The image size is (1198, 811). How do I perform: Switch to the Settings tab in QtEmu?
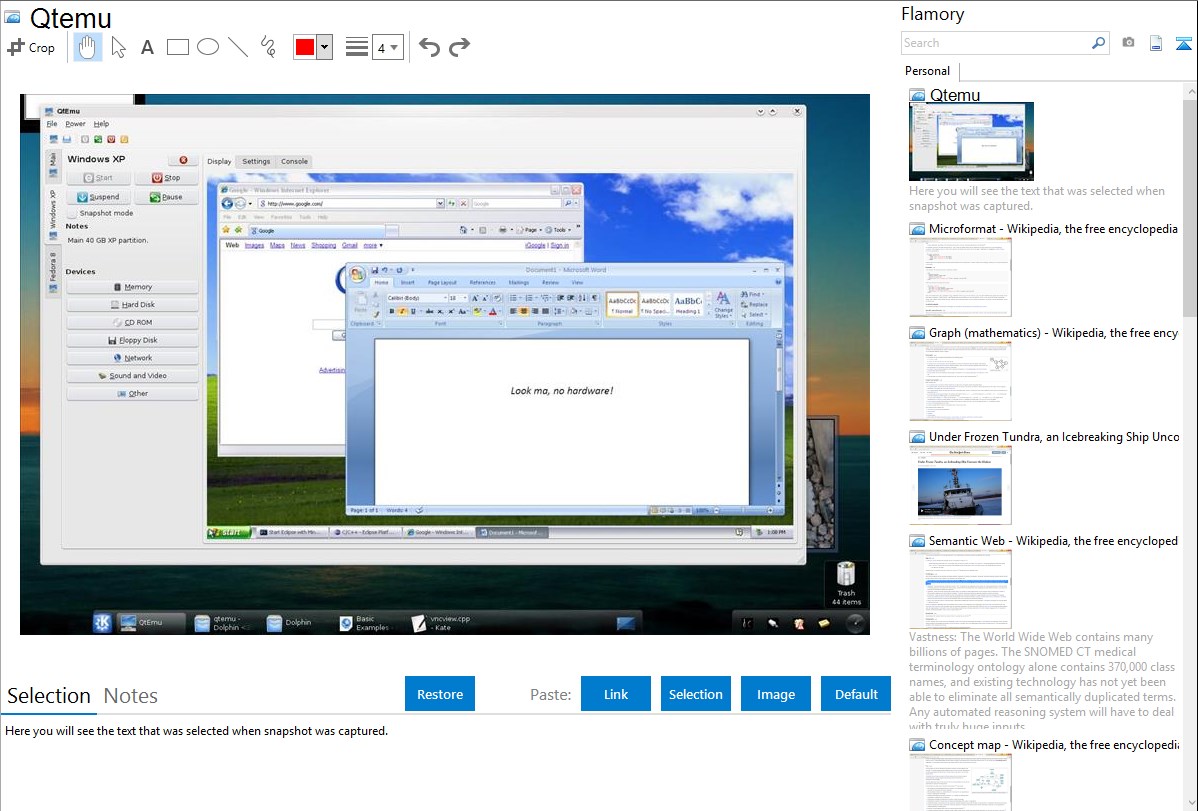pyautogui.click(x=256, y=161)
